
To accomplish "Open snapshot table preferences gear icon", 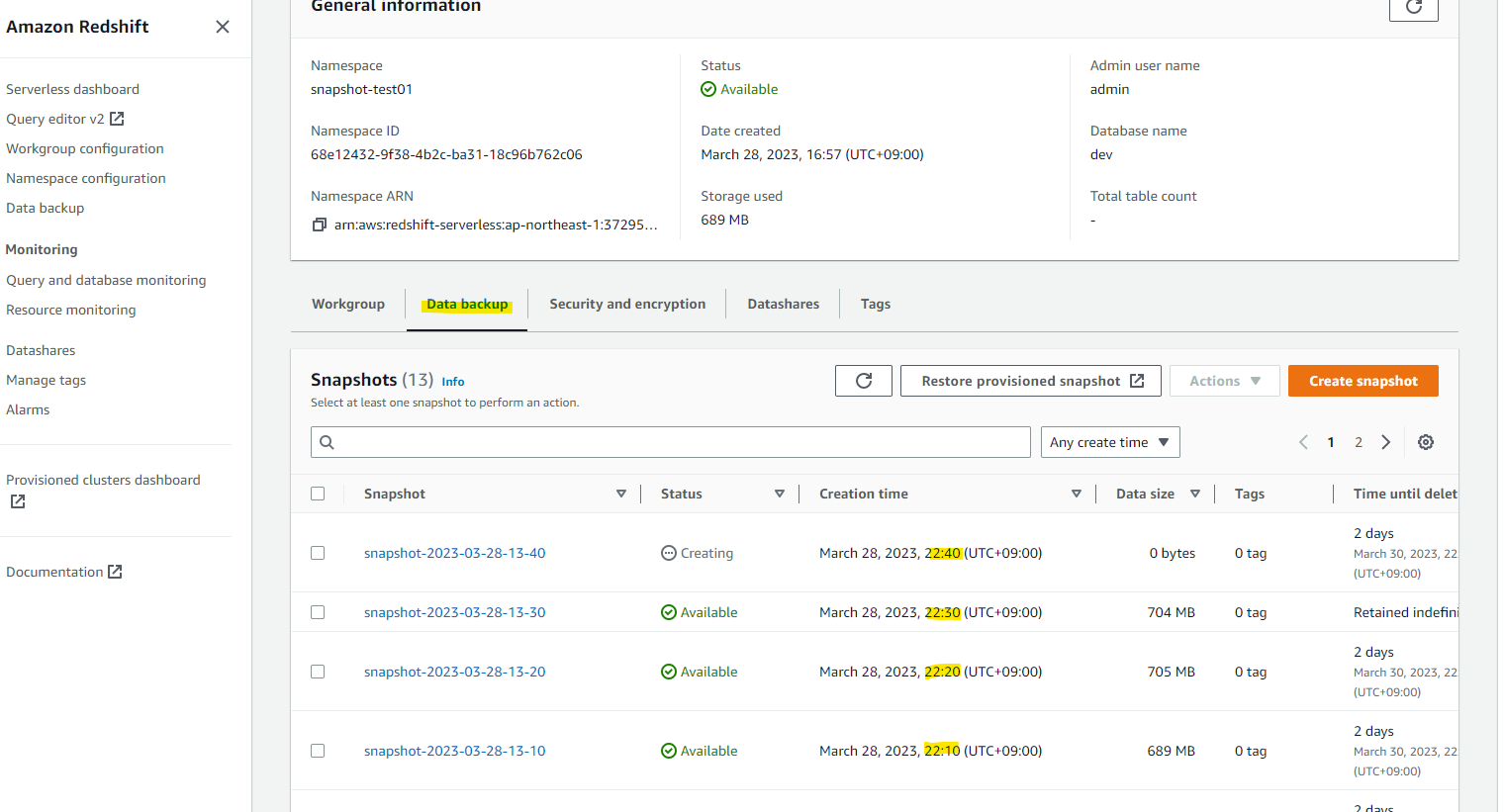I will (1426, 442).
